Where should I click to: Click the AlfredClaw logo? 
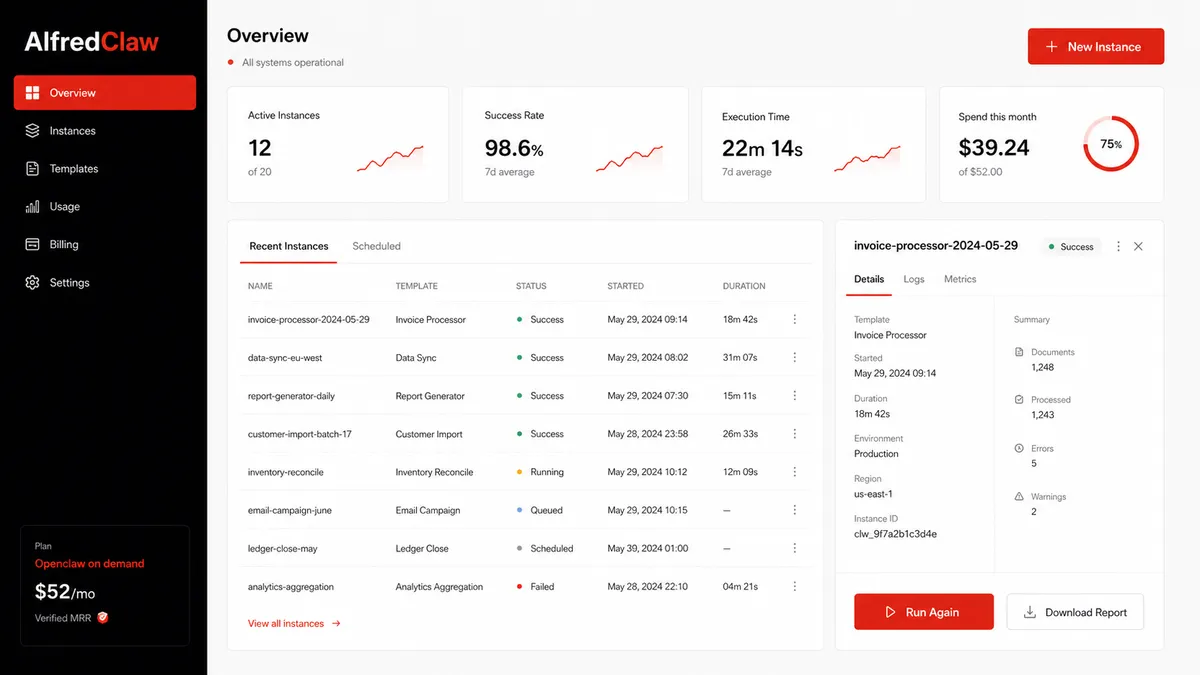pos(92,42)
